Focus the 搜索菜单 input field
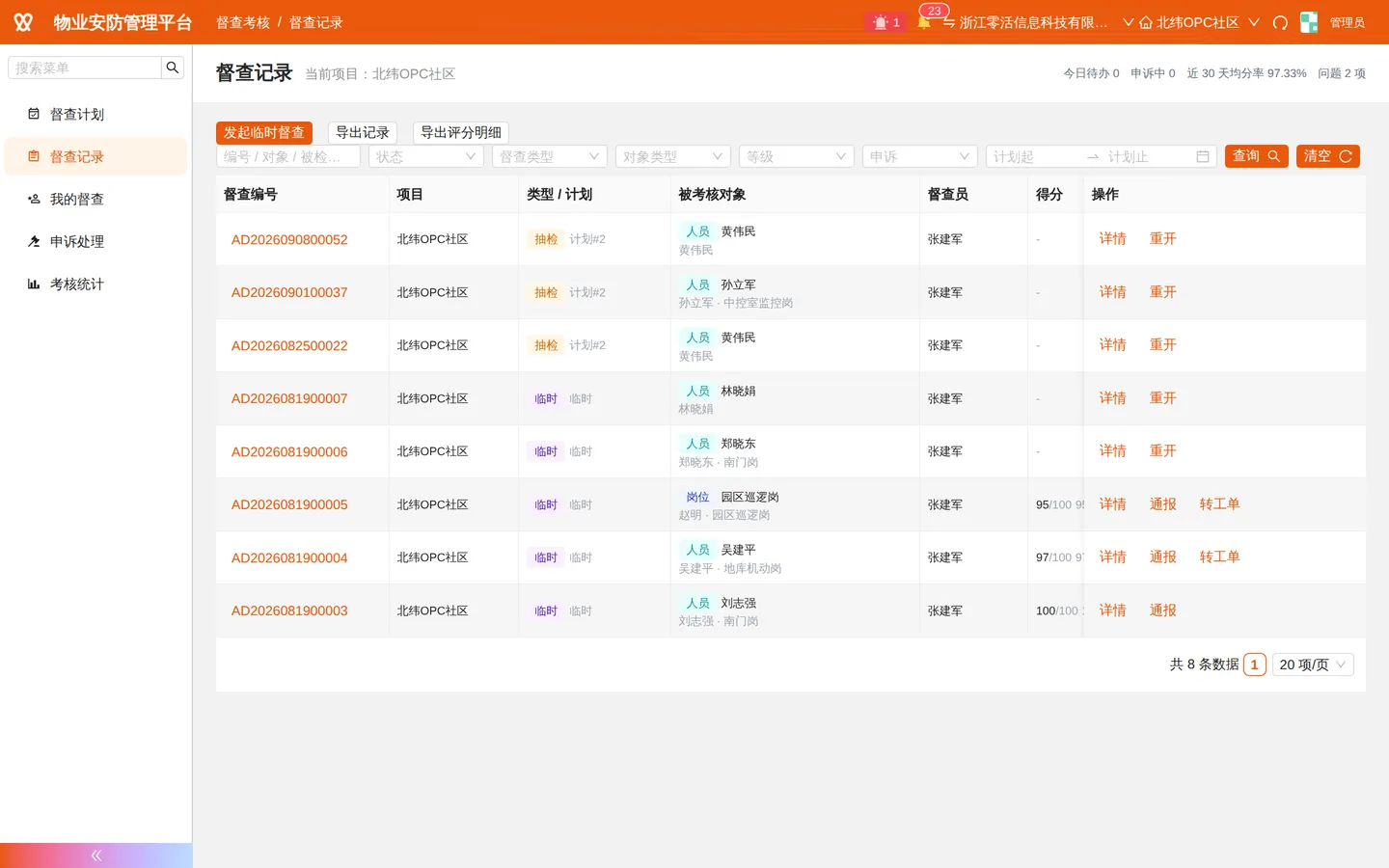This screenshot has width=1389, height=868. (x=85, y=68)
